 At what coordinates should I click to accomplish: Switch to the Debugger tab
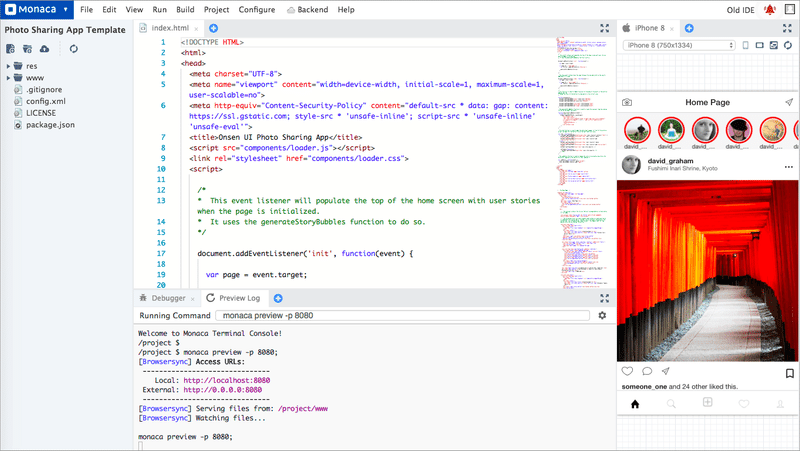tap(167, 298)
